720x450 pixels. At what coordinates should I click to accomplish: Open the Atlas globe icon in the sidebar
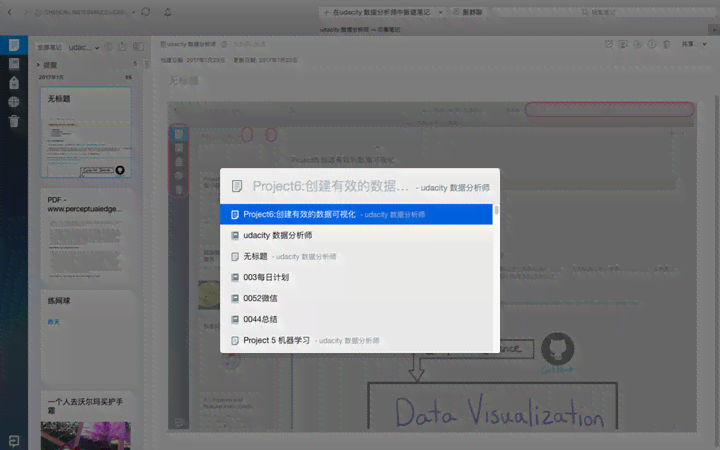[14, 102]
